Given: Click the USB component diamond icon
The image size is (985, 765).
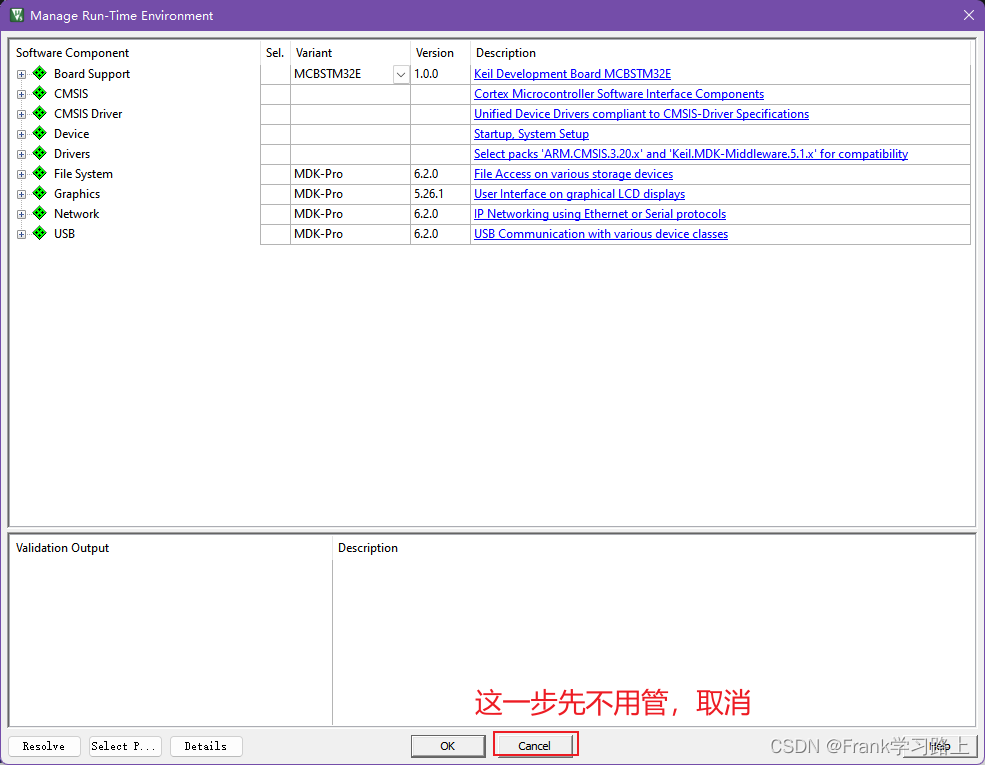Looking at the screenshot, I should coord(40,234).
